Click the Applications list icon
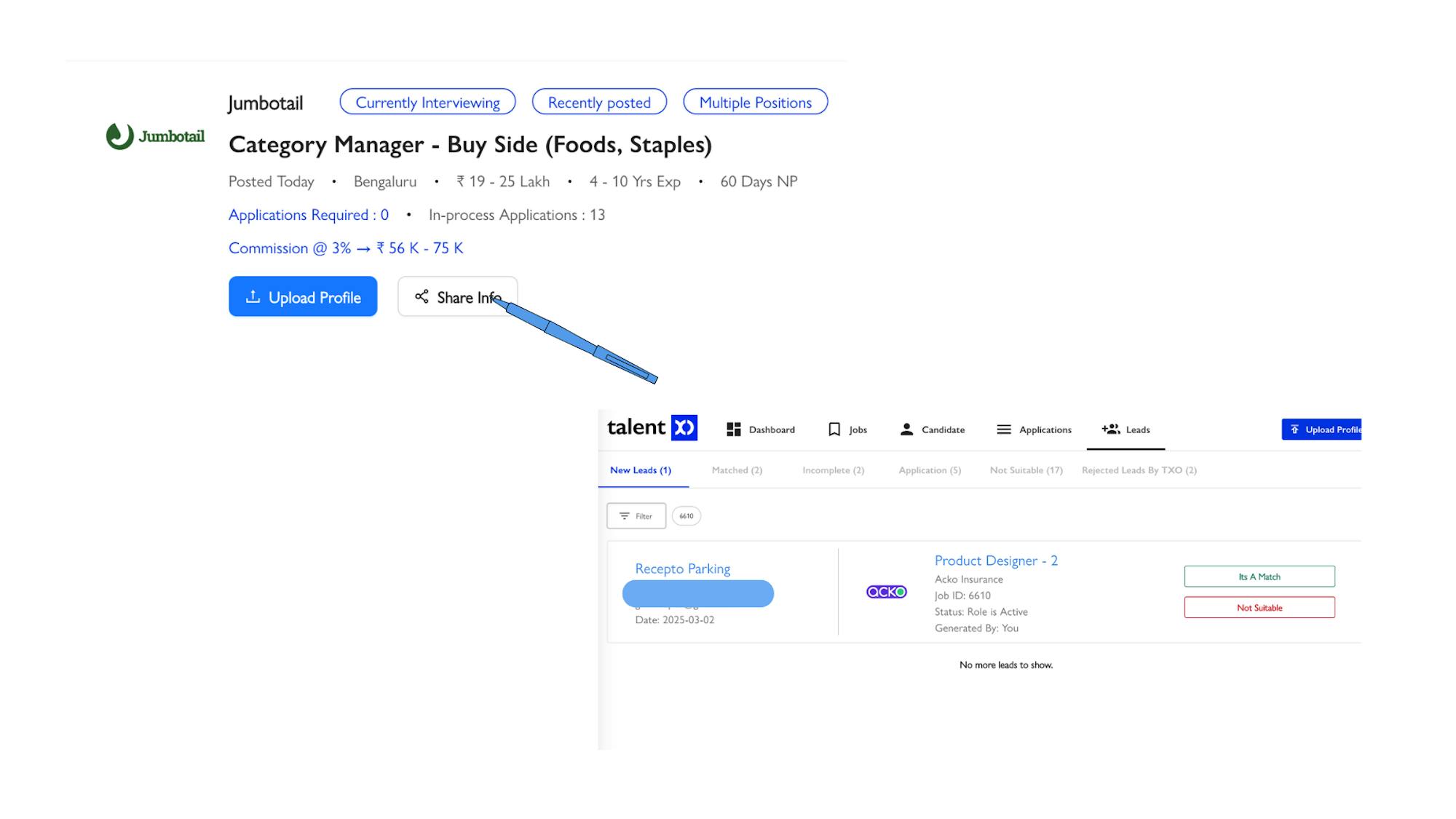 click(1003, 430)
